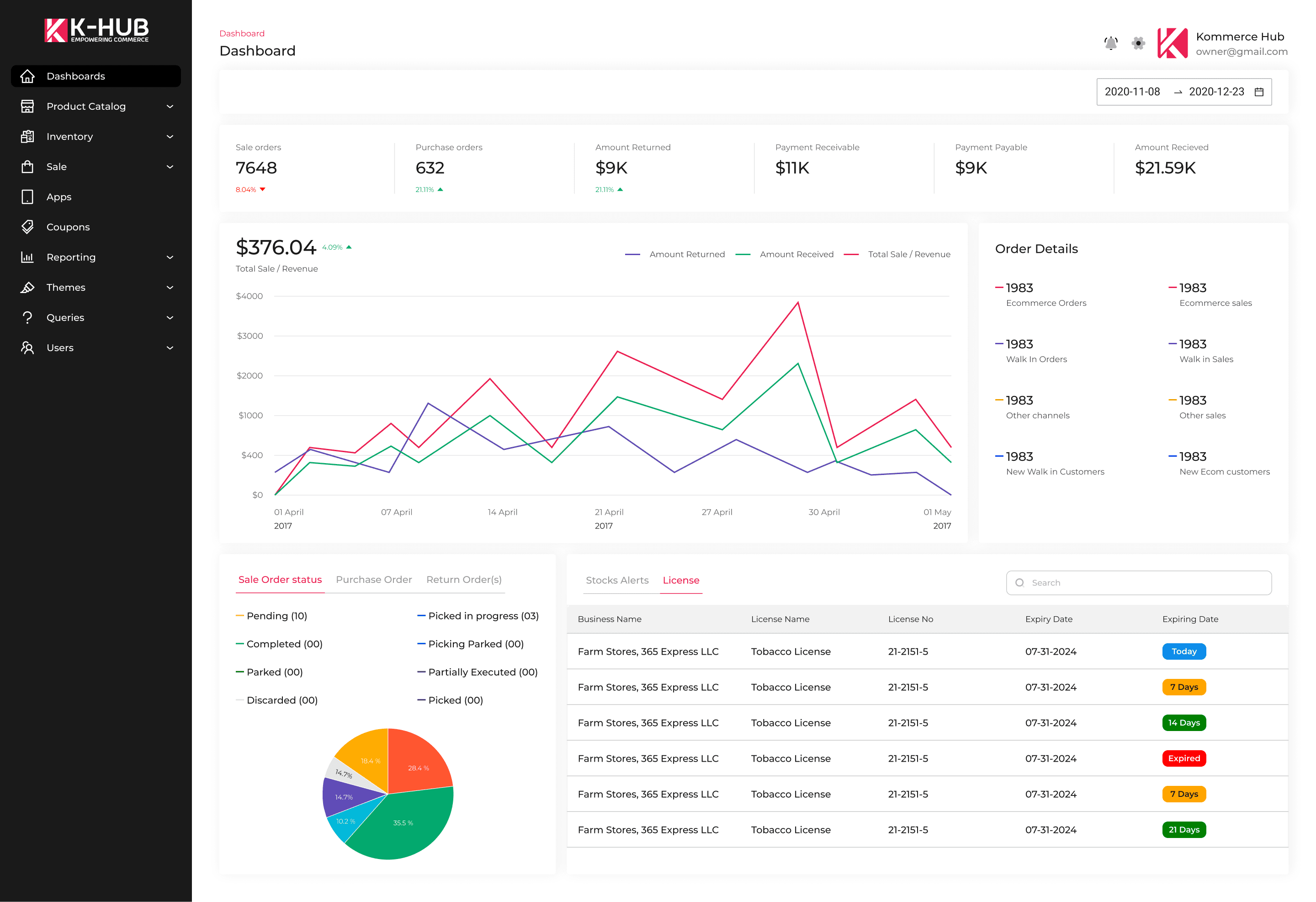Toggle Picked in progress (03) legend item
This screenshot has width=1316, height=902.
point(478,616)
